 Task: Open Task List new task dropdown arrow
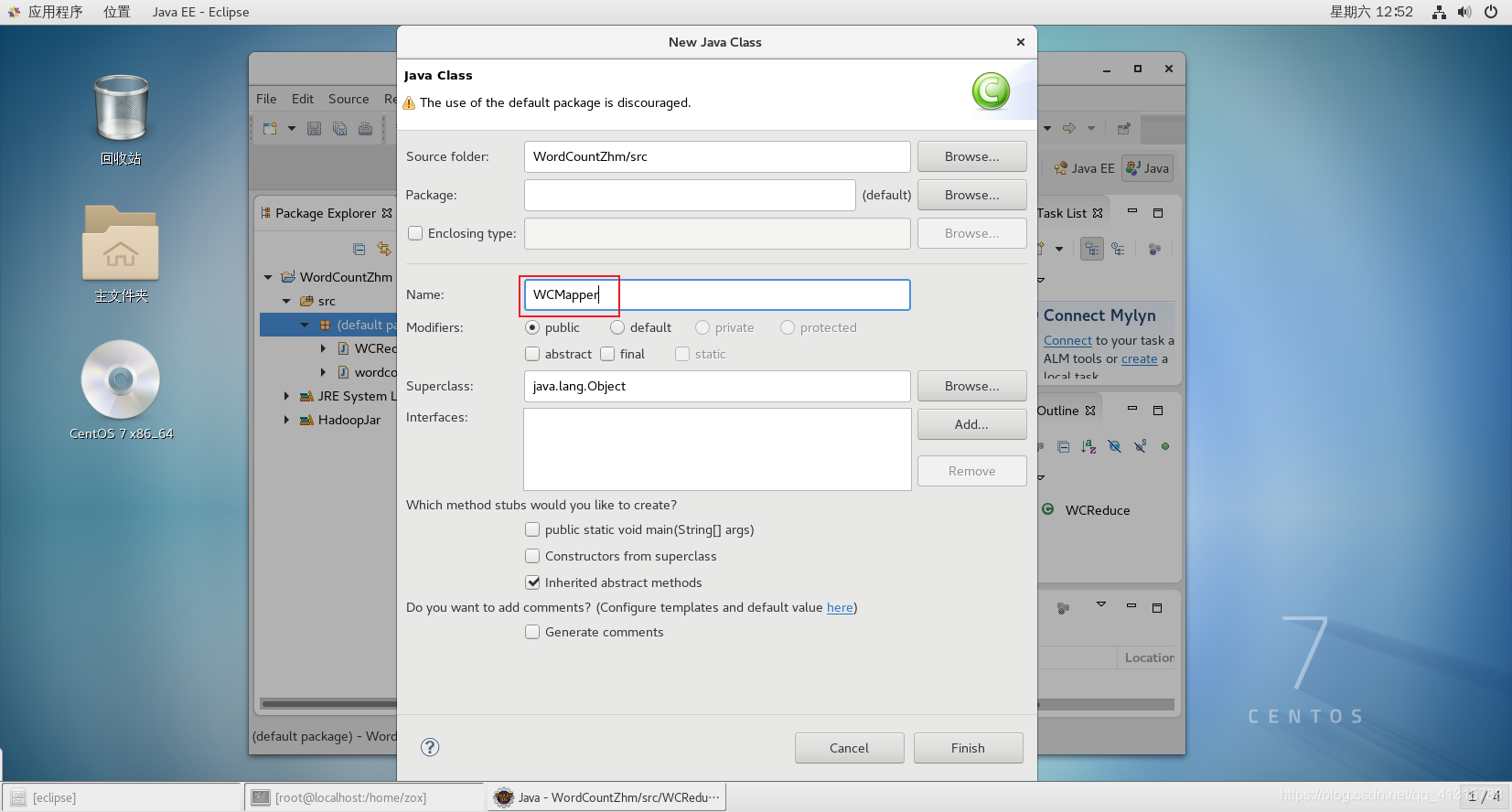pos(1059,249)
